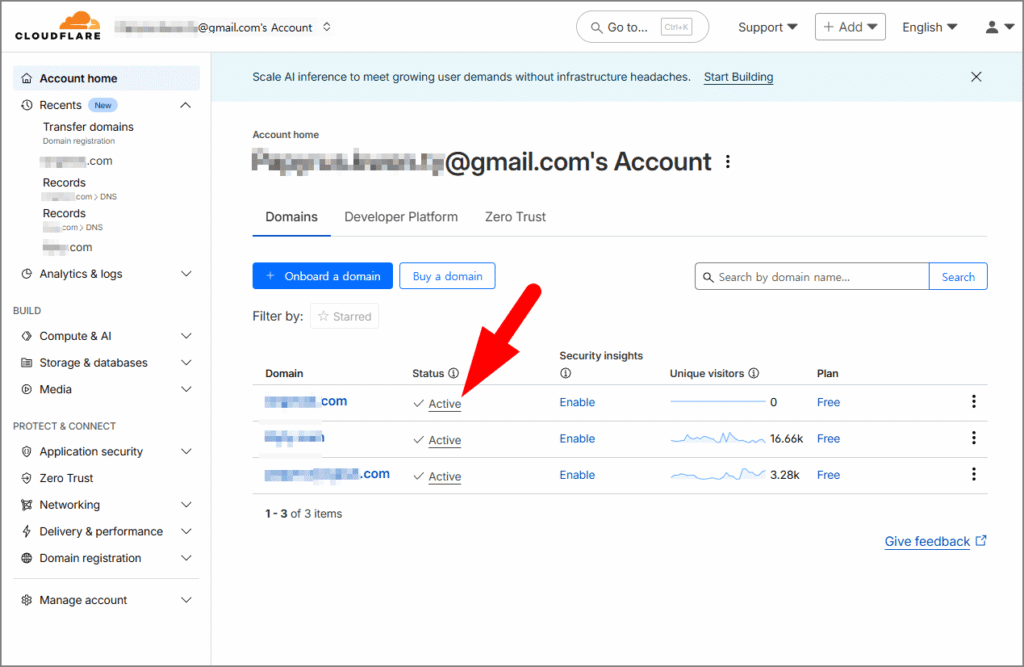Open the first domain row's three-dot menu
The image size is (1024, 667).
pyautogui.click(x=973, y=402)
